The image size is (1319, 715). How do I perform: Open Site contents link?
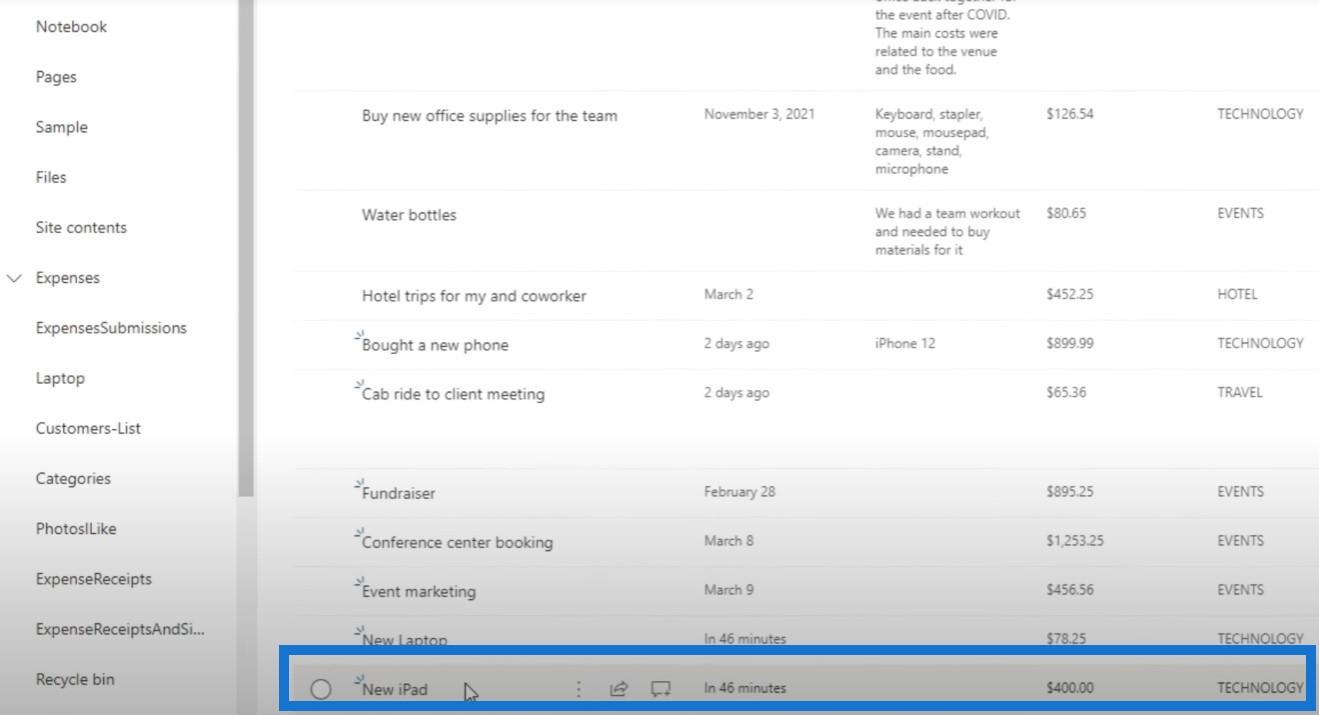pyautogui.click(x=81, y=227)
